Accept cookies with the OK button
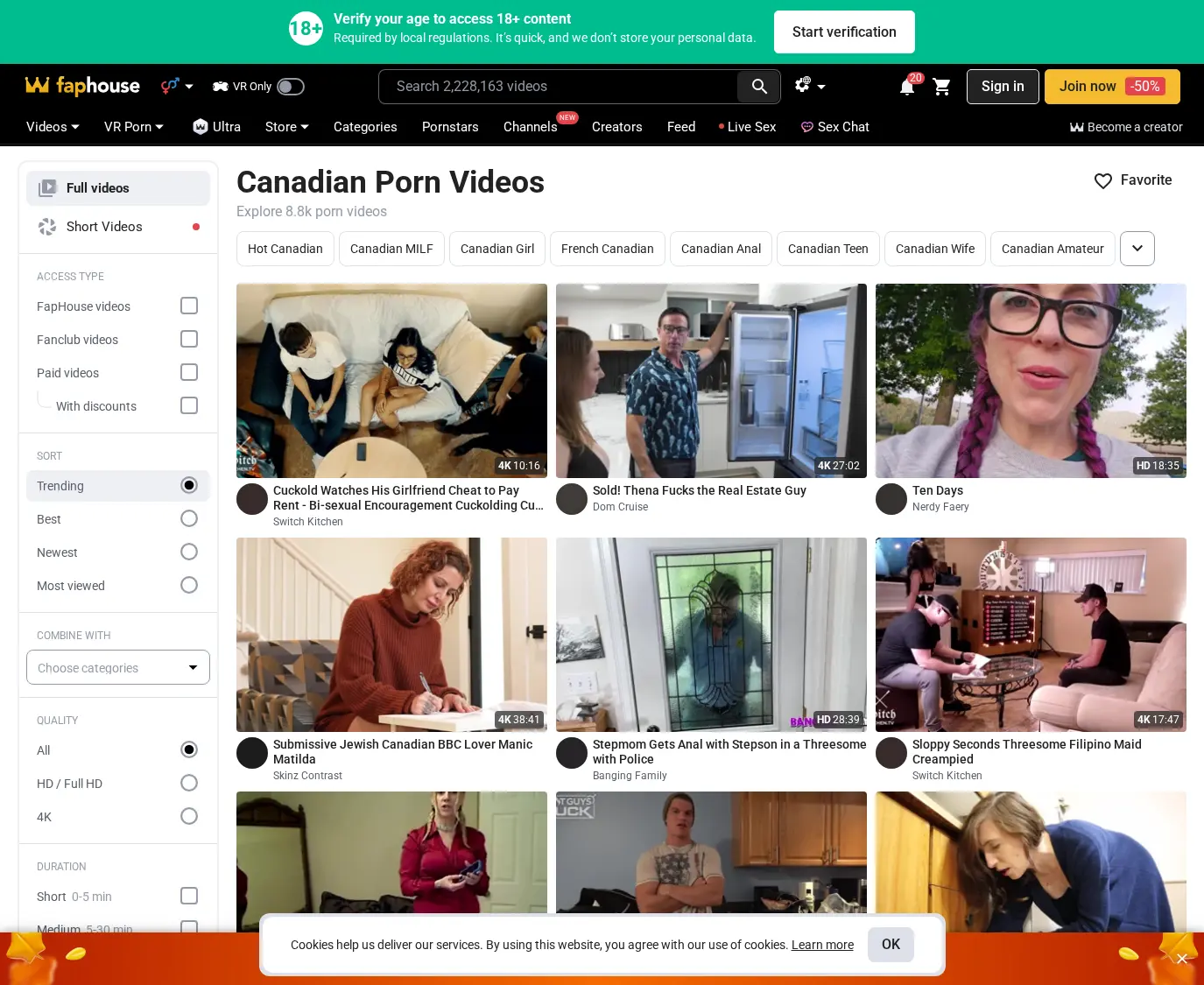Viewport: 1204px width, 985px height. 891,945
